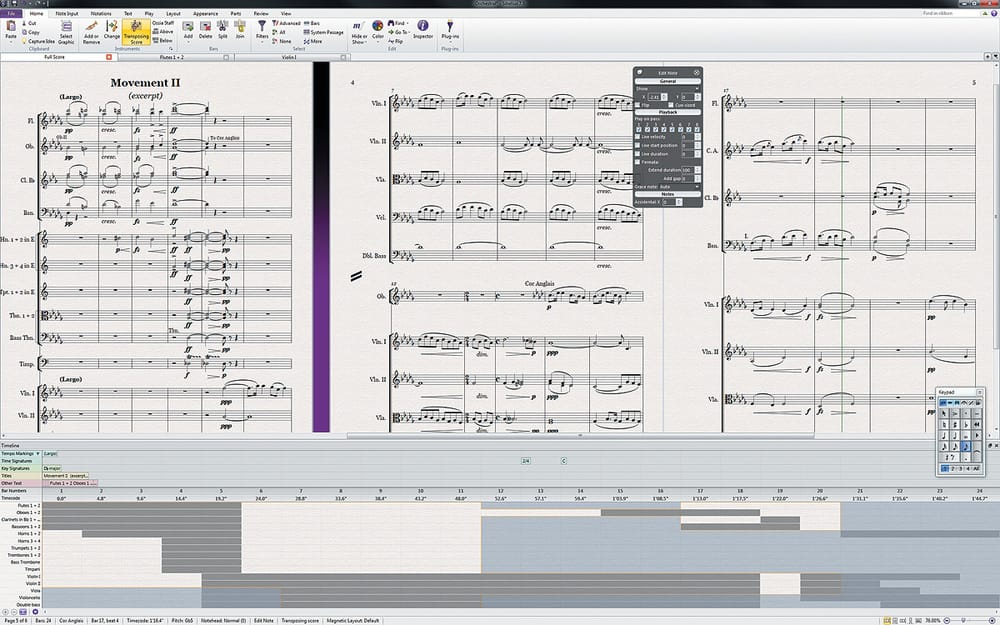Screen dimensions: 1000x625
Task: Expand the Grace note dropdown
Action: (x=680, y=186)
